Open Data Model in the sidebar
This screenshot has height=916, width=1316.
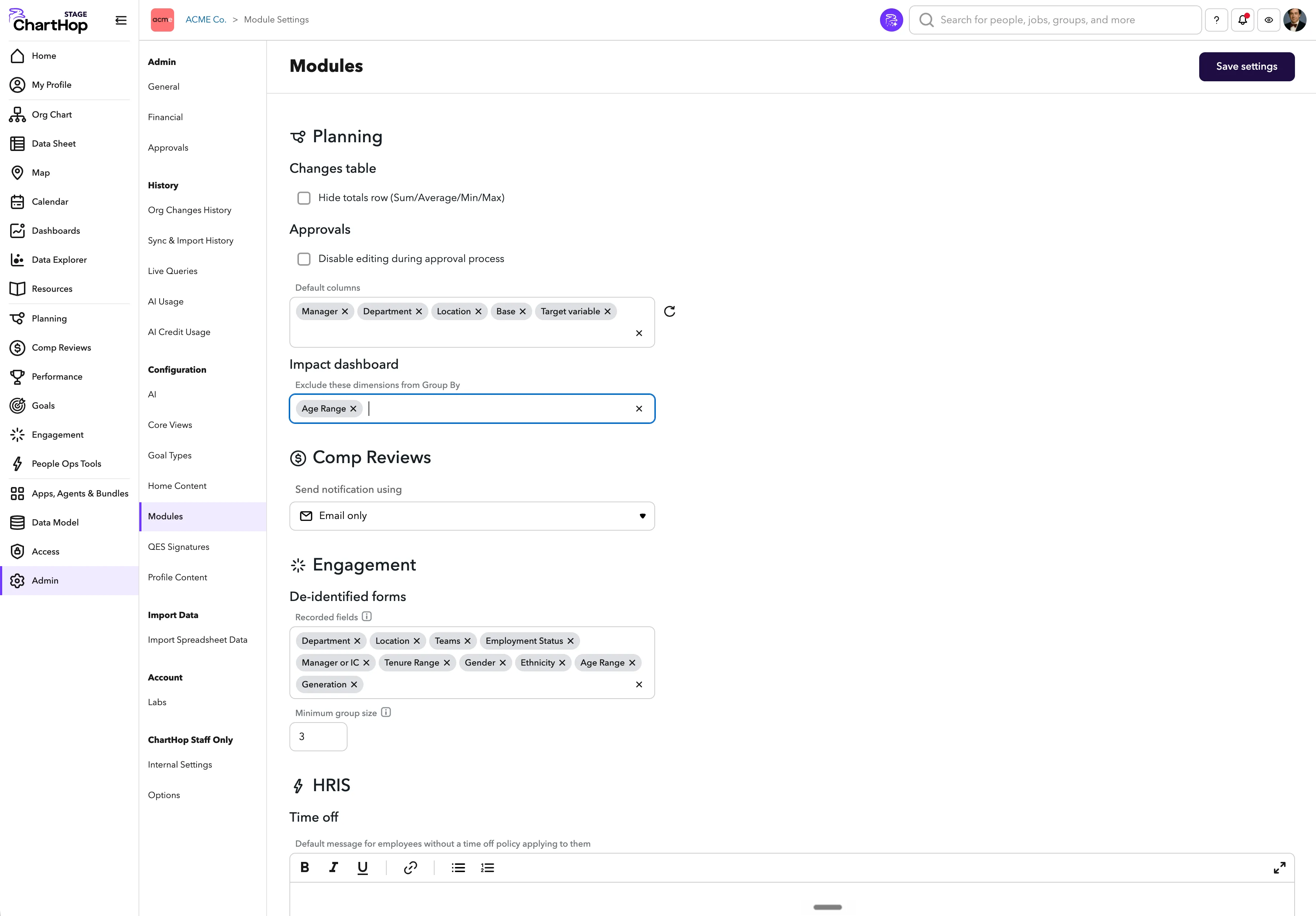point(69,523)
